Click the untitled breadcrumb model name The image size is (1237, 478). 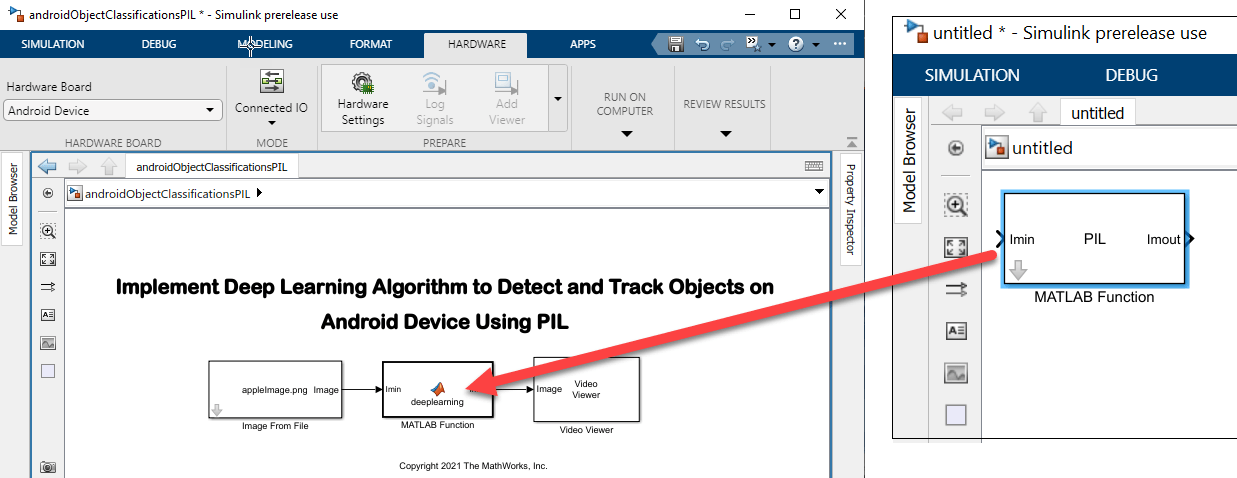(x=1042, y=148)
